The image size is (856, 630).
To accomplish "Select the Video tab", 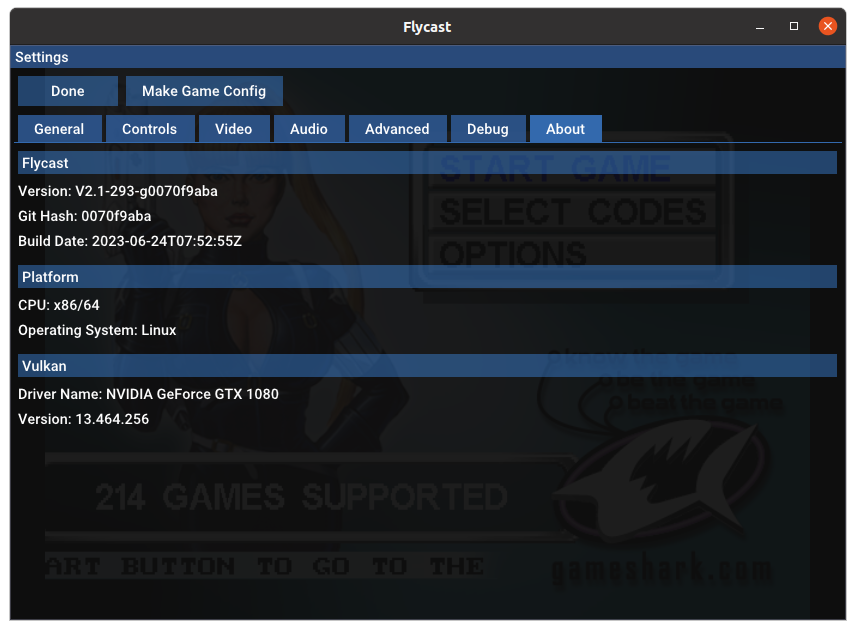I will click(x=233, y=128).
